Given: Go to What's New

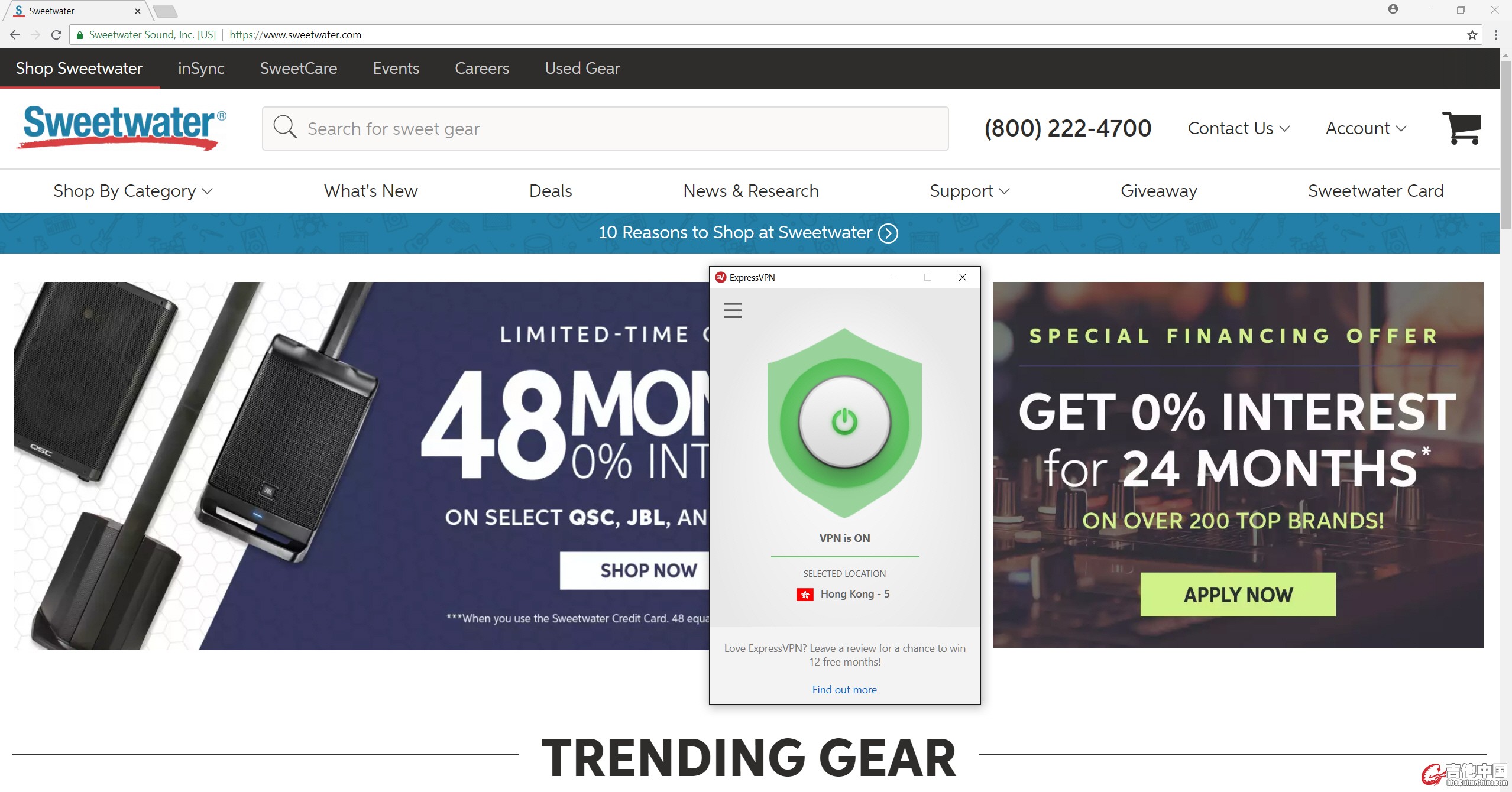Looking at the screenshot, I should (371, 191).
